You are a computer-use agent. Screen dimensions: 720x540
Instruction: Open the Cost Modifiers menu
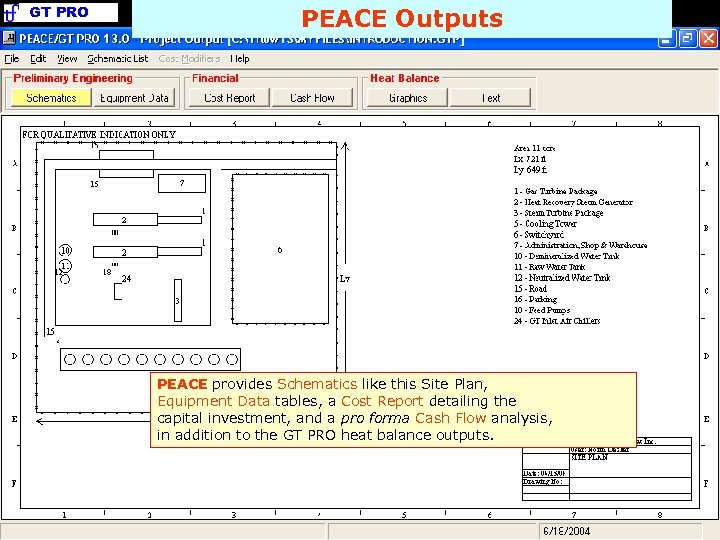pyautogui.click(x=189, y=59)
